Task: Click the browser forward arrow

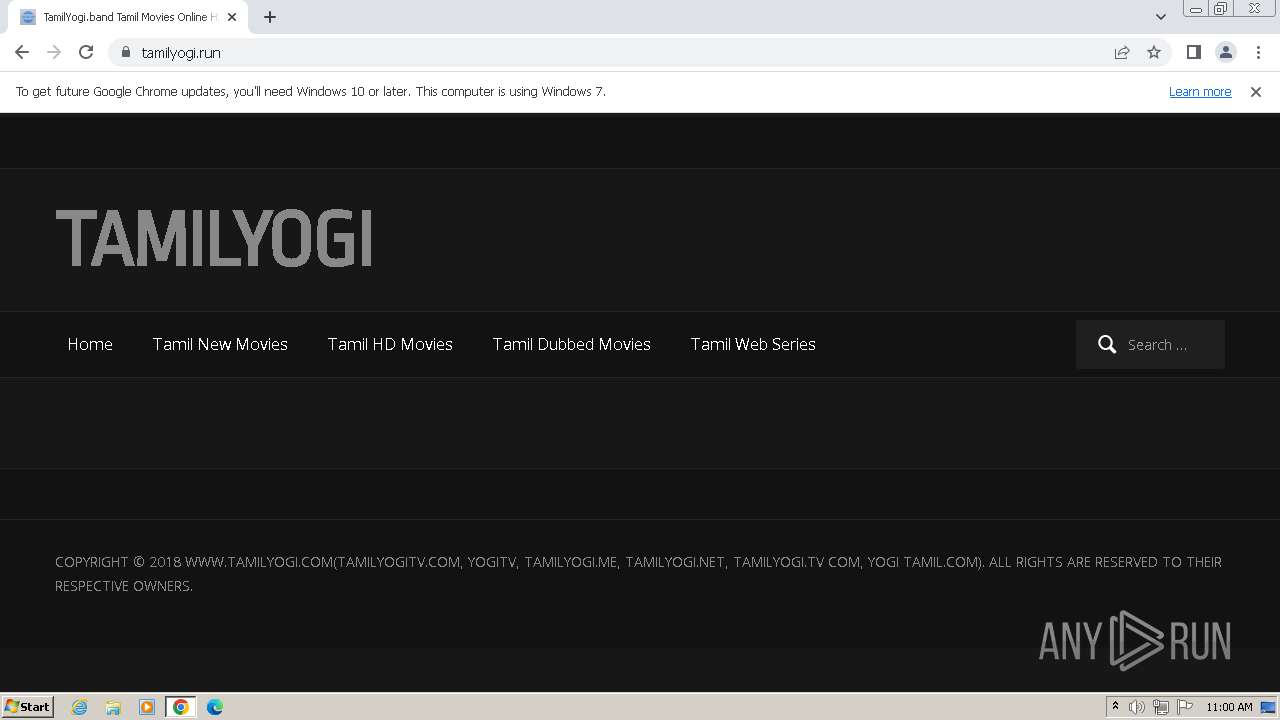Action: (x=54, y=52)
